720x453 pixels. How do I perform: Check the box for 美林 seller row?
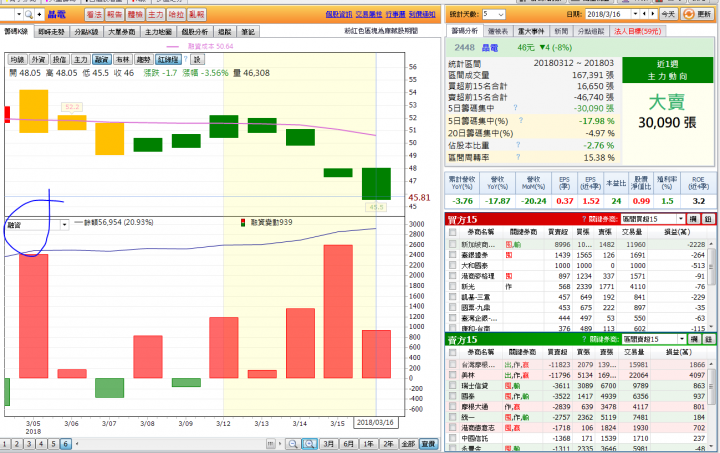(x=452, y=375)
